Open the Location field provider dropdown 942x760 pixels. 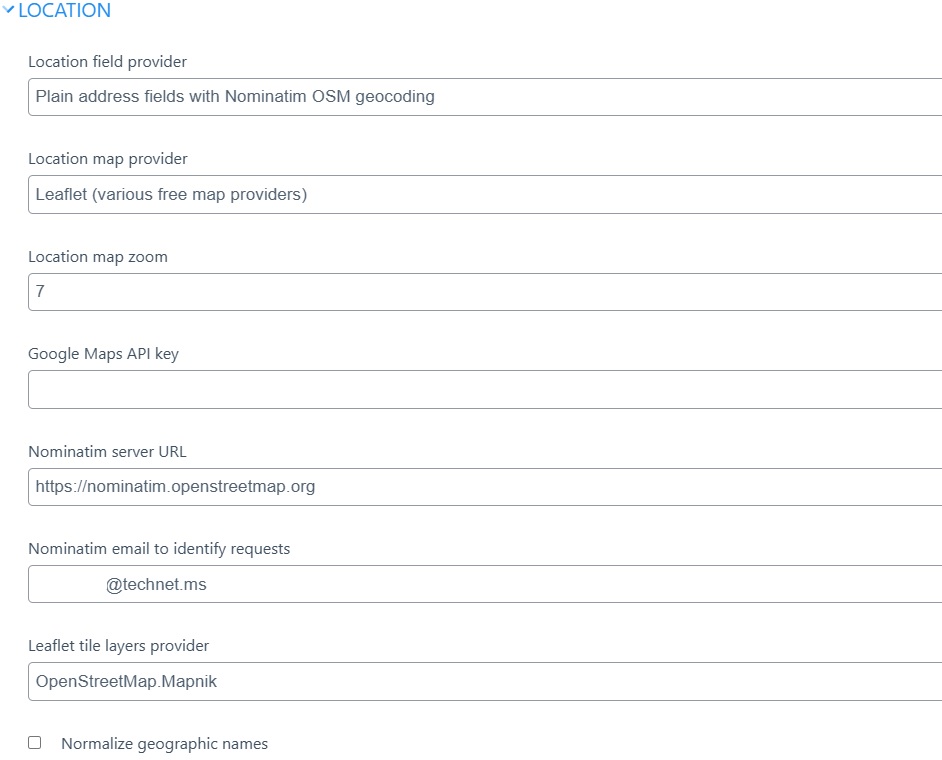click(x=484, y=97)
